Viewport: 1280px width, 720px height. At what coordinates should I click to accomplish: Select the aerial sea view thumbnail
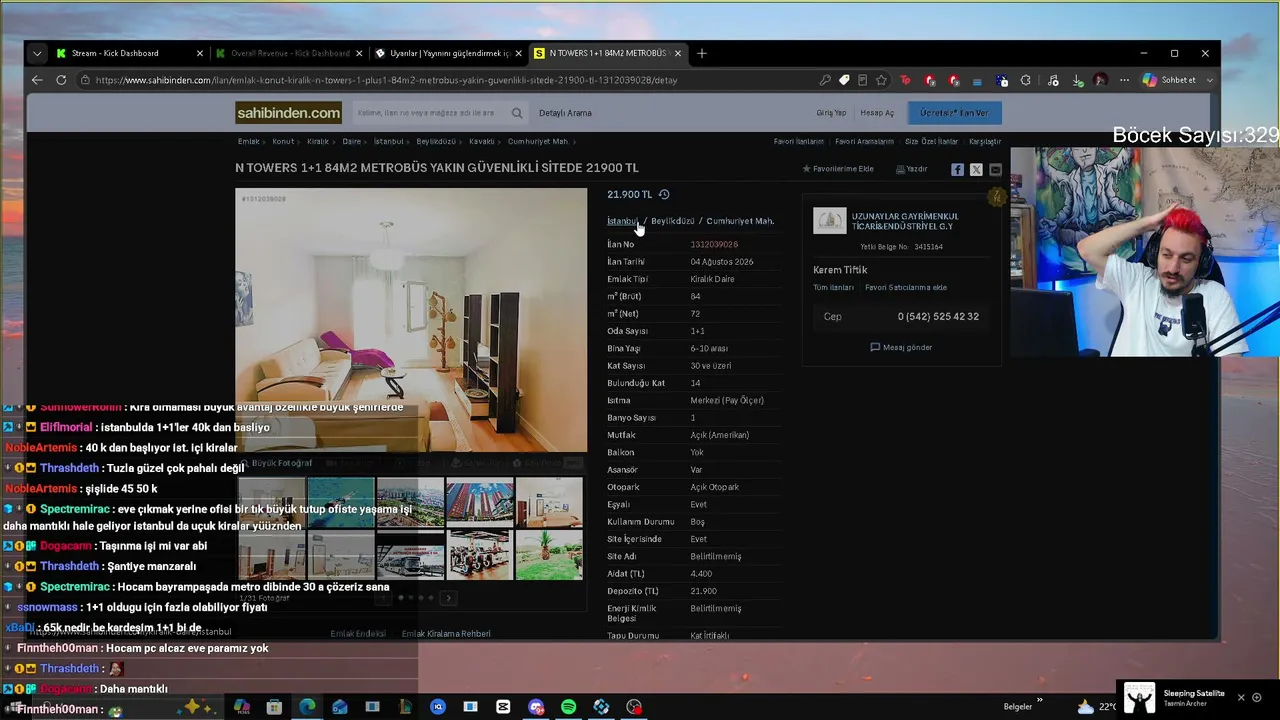pyautogui.click(x=341, y=502)
